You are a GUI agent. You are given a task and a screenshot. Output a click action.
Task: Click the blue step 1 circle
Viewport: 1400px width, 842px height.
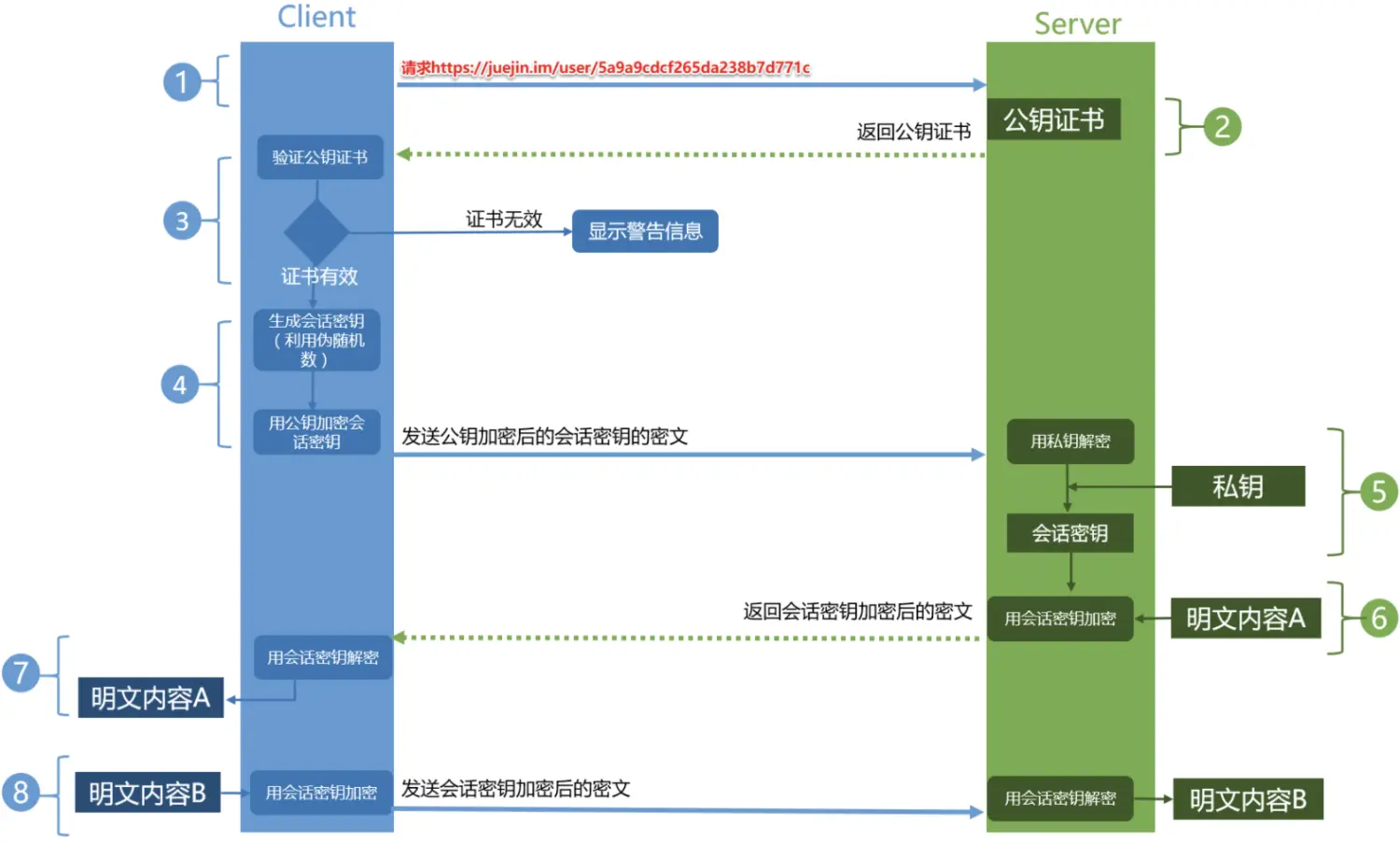point(182,82)
